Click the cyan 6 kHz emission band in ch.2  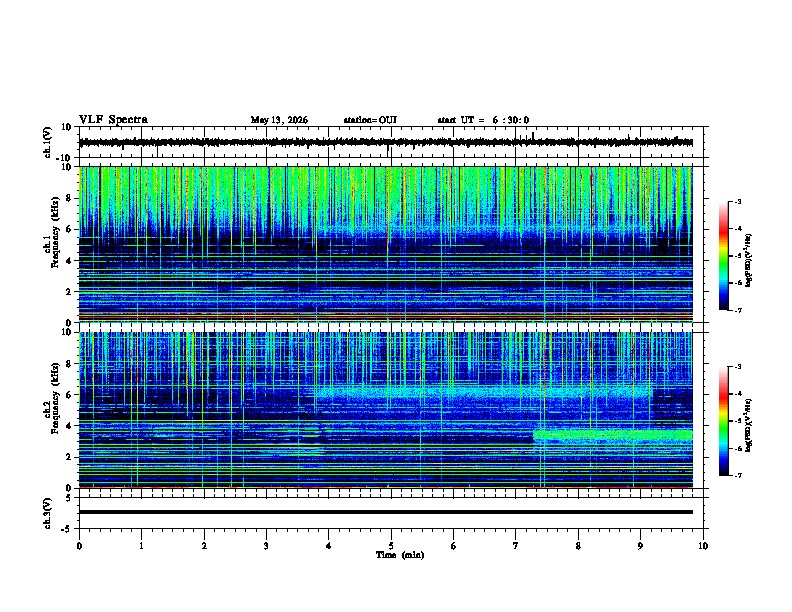coord(482,393)
